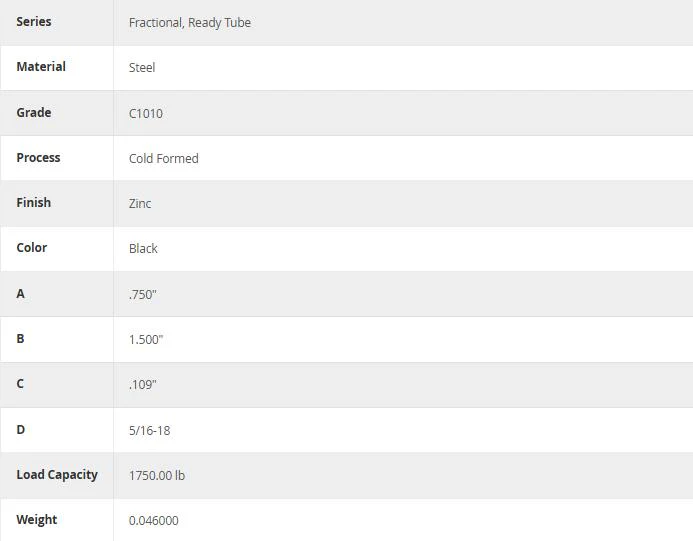Viewport: 693px width, 541px height.
Task: Select the 5/16-18 thread value
Action: point(149,431)
